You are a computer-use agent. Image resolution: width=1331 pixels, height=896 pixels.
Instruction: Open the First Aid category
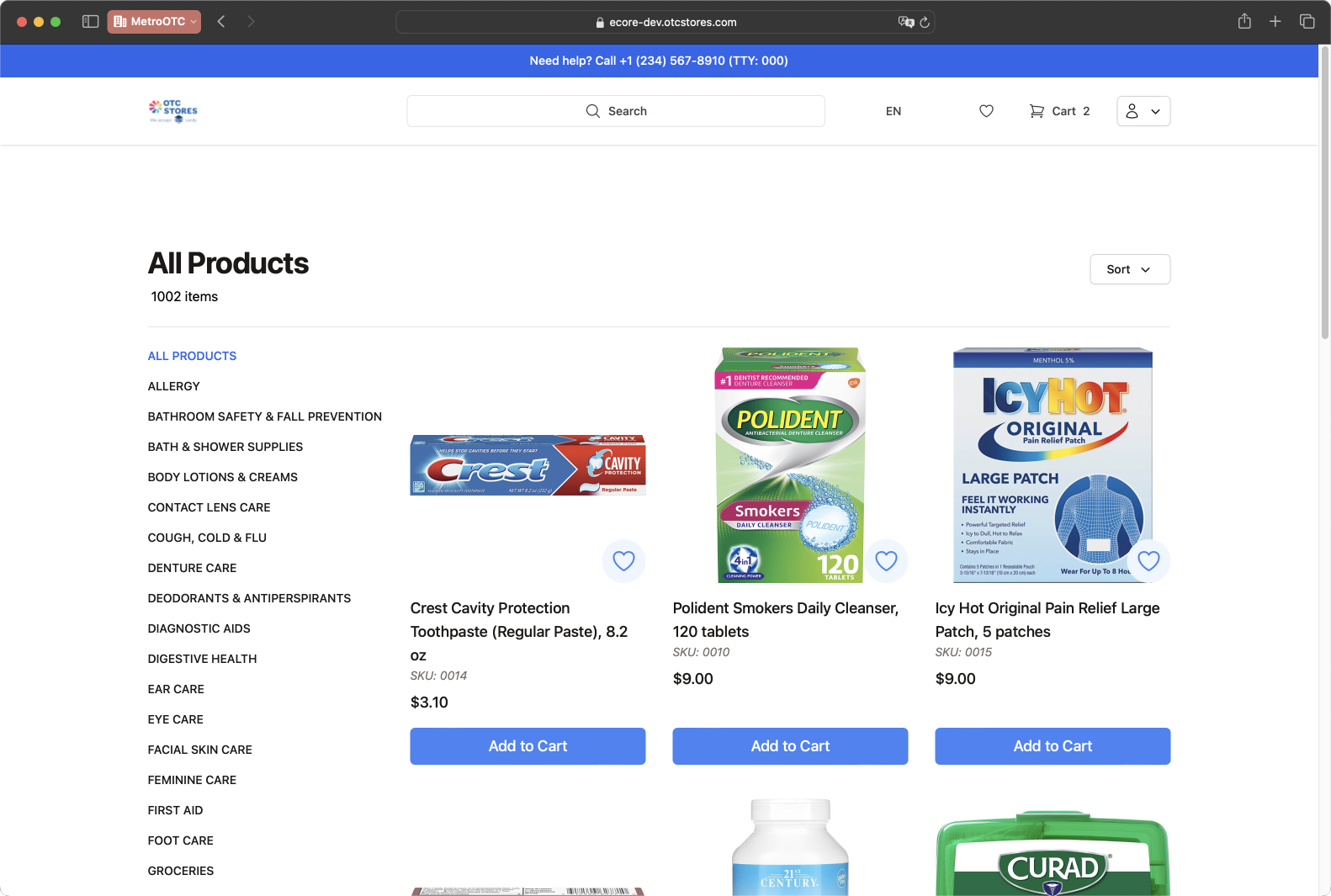[175, 810]
